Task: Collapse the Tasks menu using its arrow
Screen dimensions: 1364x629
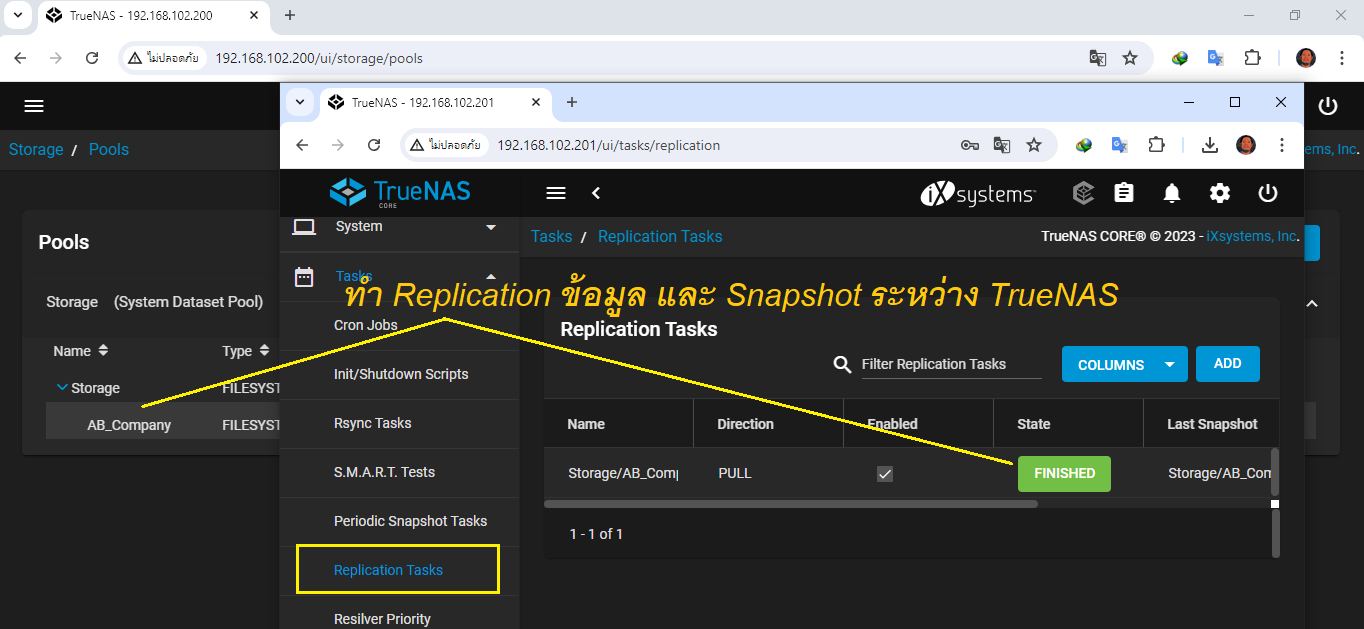Action: 491,276
